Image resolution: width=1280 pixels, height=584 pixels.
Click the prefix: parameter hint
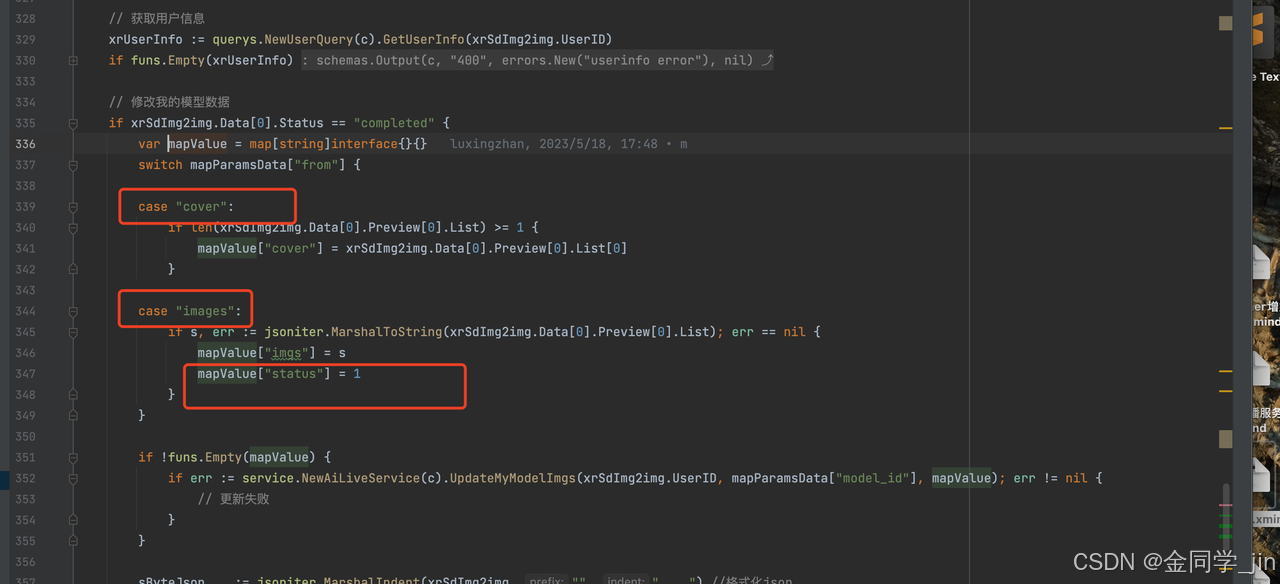546,581
